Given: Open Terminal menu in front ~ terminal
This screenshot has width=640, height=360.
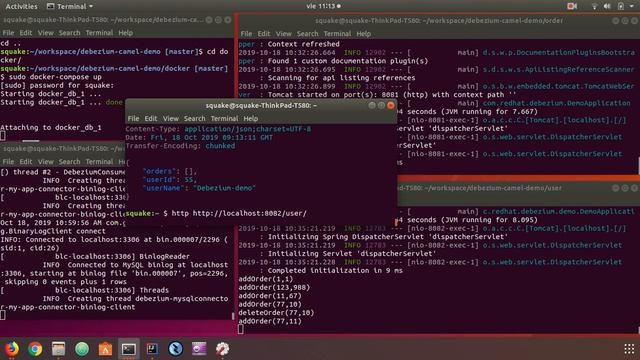Looking at the screenshot, I should (224, 118).
